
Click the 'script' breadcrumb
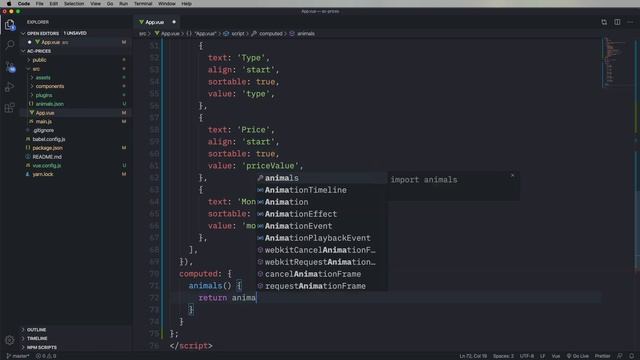click(238, 34)
